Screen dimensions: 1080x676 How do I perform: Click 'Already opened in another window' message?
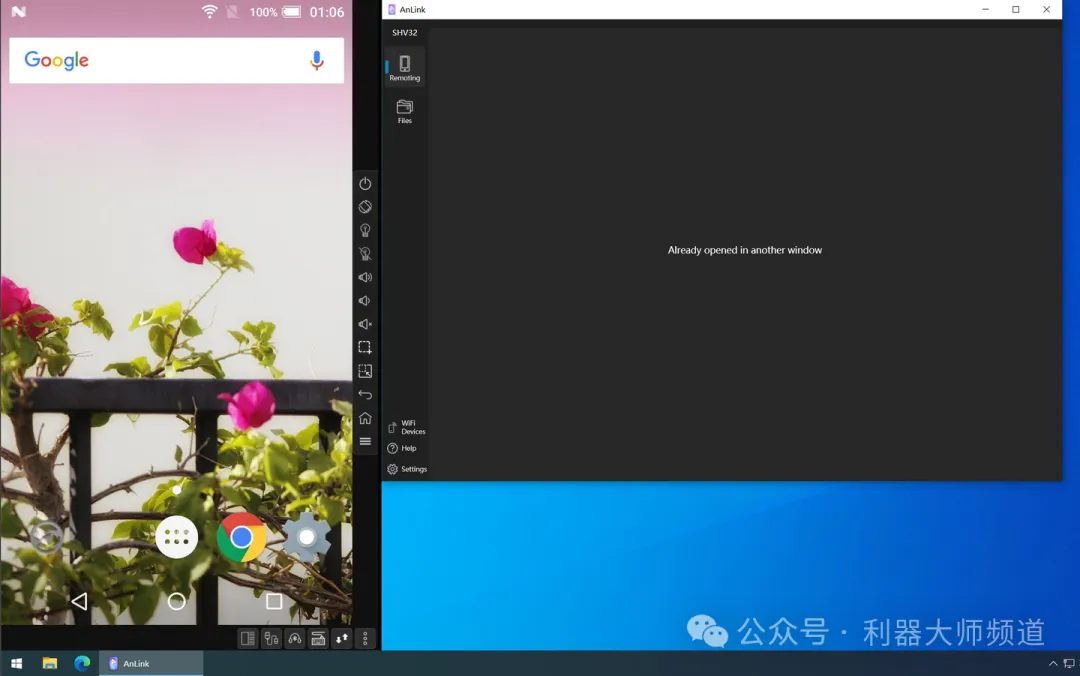745,250
